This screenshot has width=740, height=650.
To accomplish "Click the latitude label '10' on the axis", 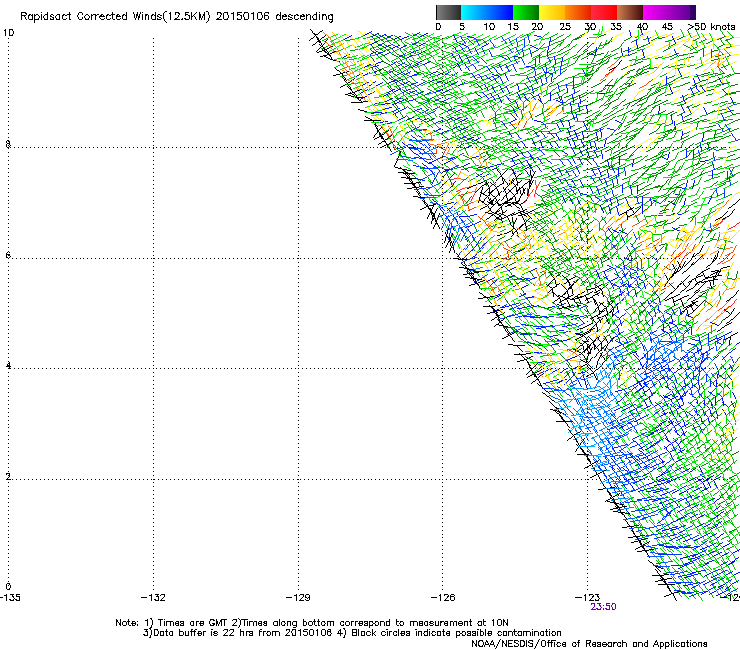I will (8, 33).
